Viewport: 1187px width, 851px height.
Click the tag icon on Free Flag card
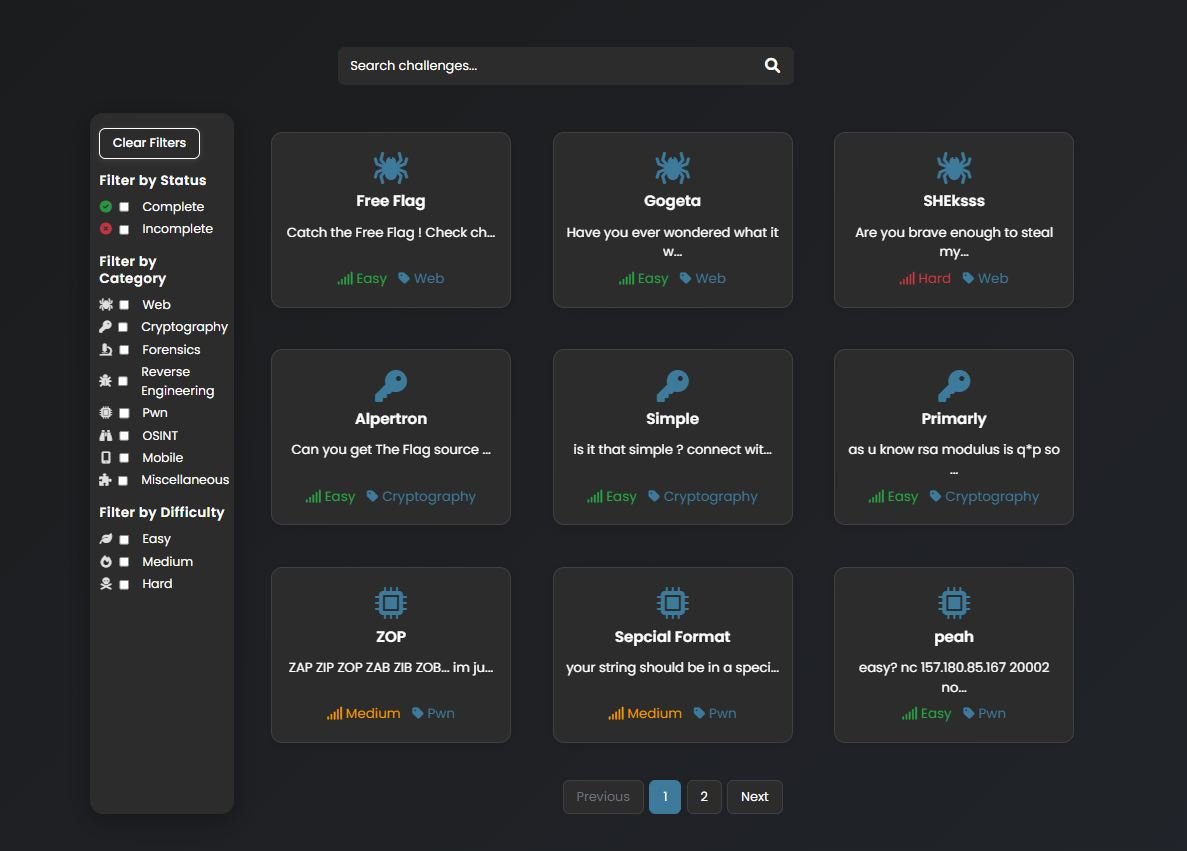click(404, 278)
